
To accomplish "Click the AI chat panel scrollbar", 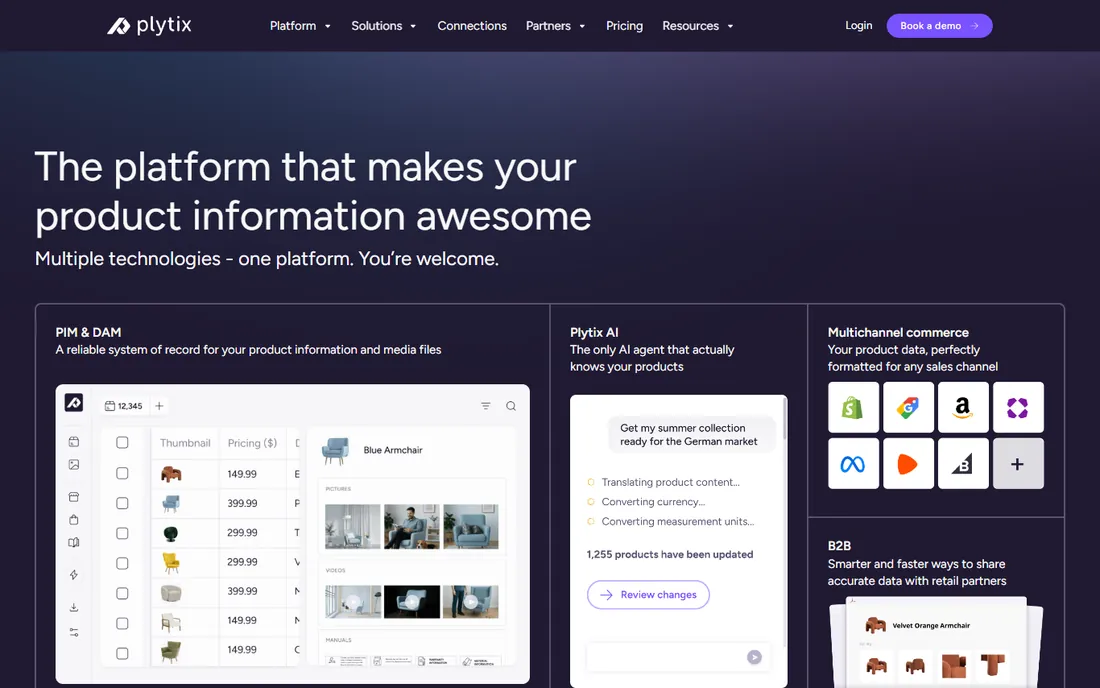I will tap(784, 419).
